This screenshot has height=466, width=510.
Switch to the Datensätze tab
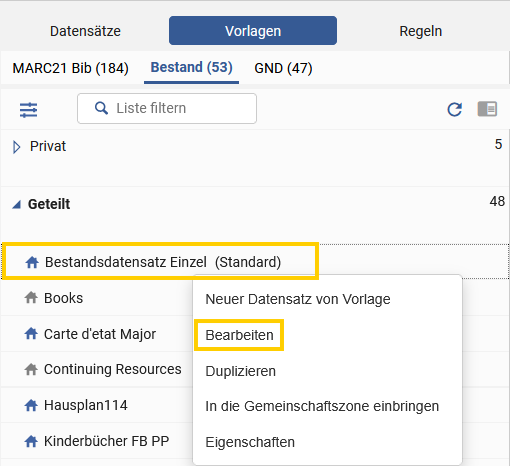pyautogui.click(x=85, y=31)
